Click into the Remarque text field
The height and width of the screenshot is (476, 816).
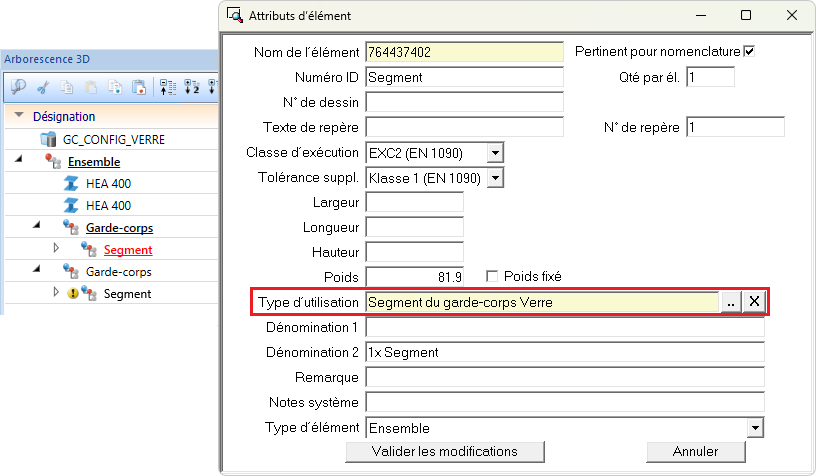[565, 377]
